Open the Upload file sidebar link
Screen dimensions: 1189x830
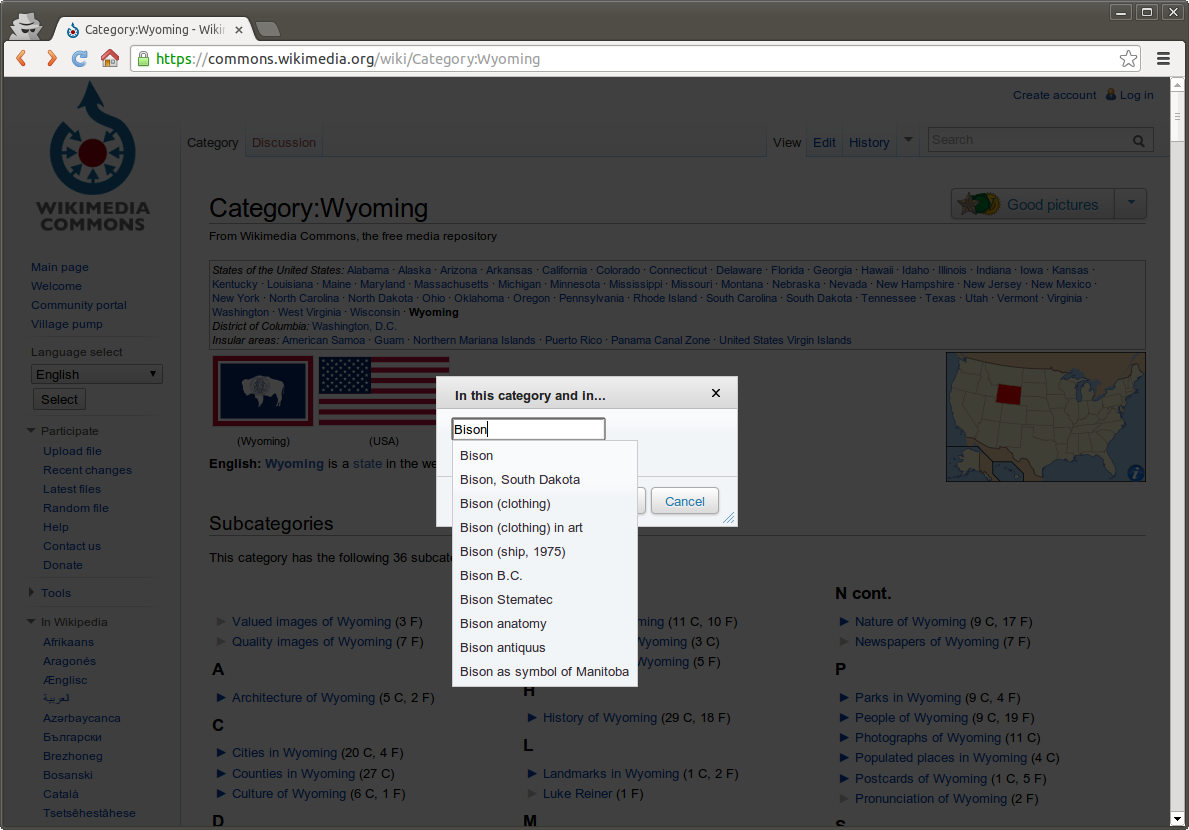tap(72, 451)
